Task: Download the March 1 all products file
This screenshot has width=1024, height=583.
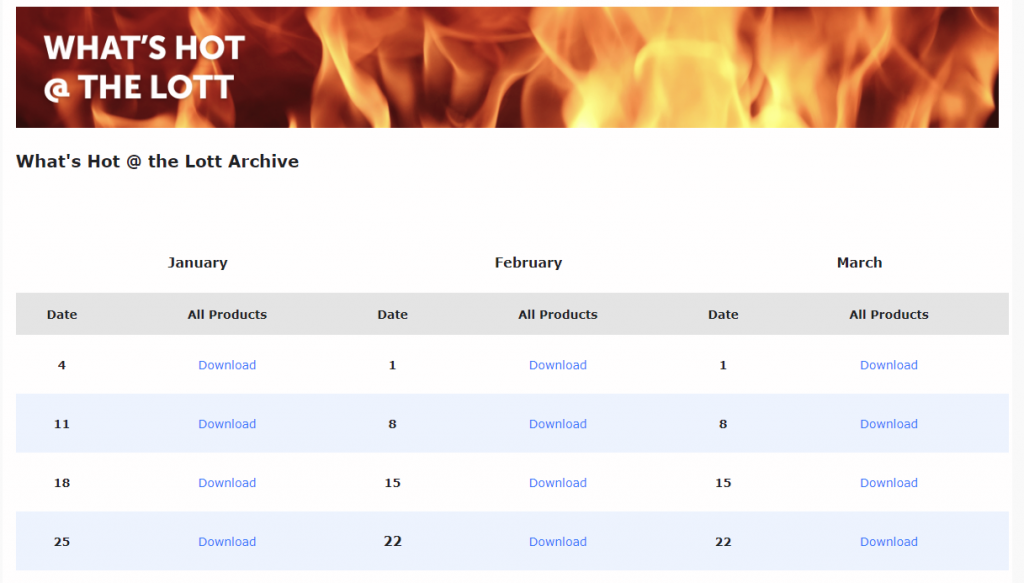Action: tap(888, 365)
